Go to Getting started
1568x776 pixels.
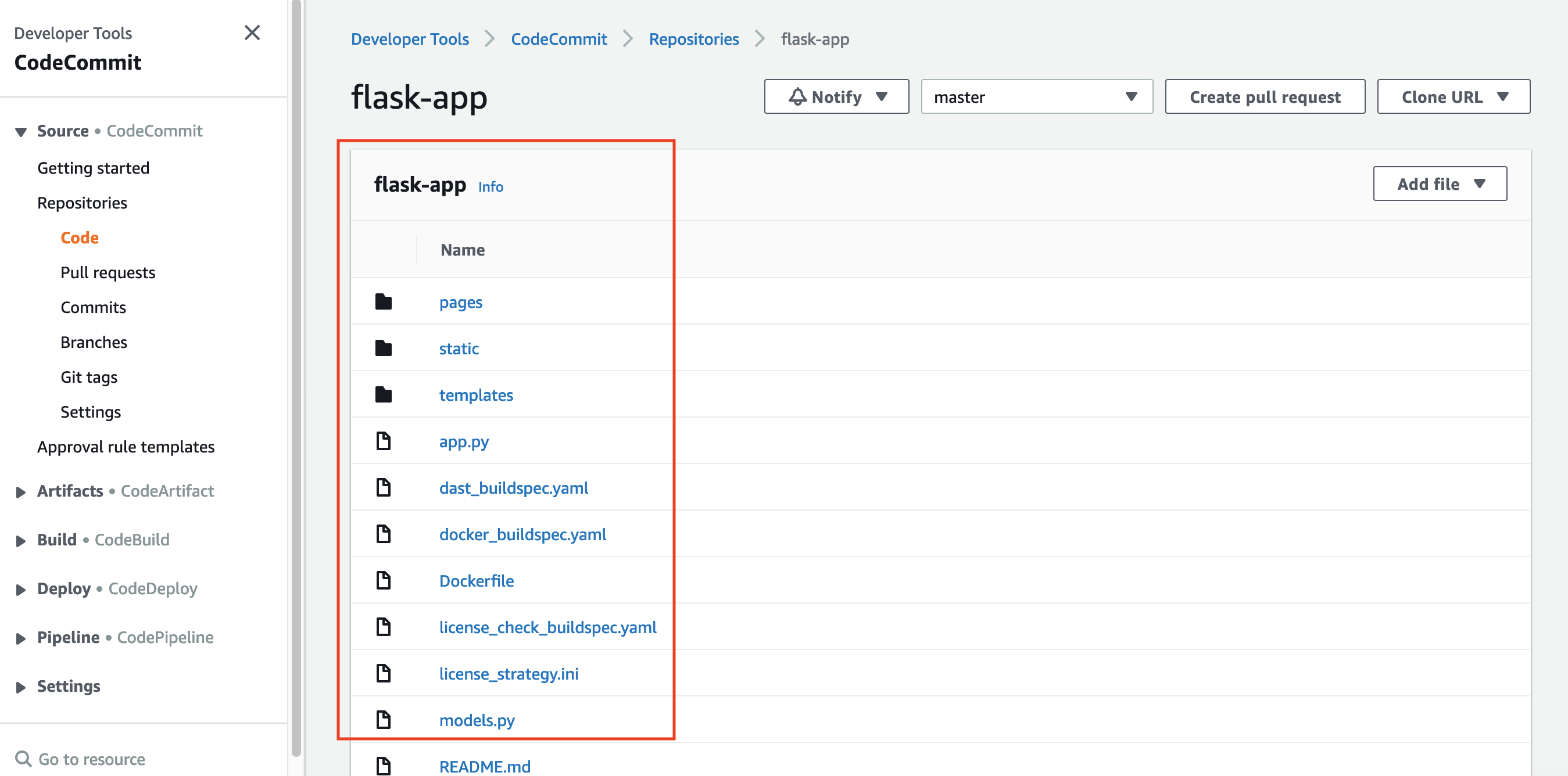click(x=93, y=168)
